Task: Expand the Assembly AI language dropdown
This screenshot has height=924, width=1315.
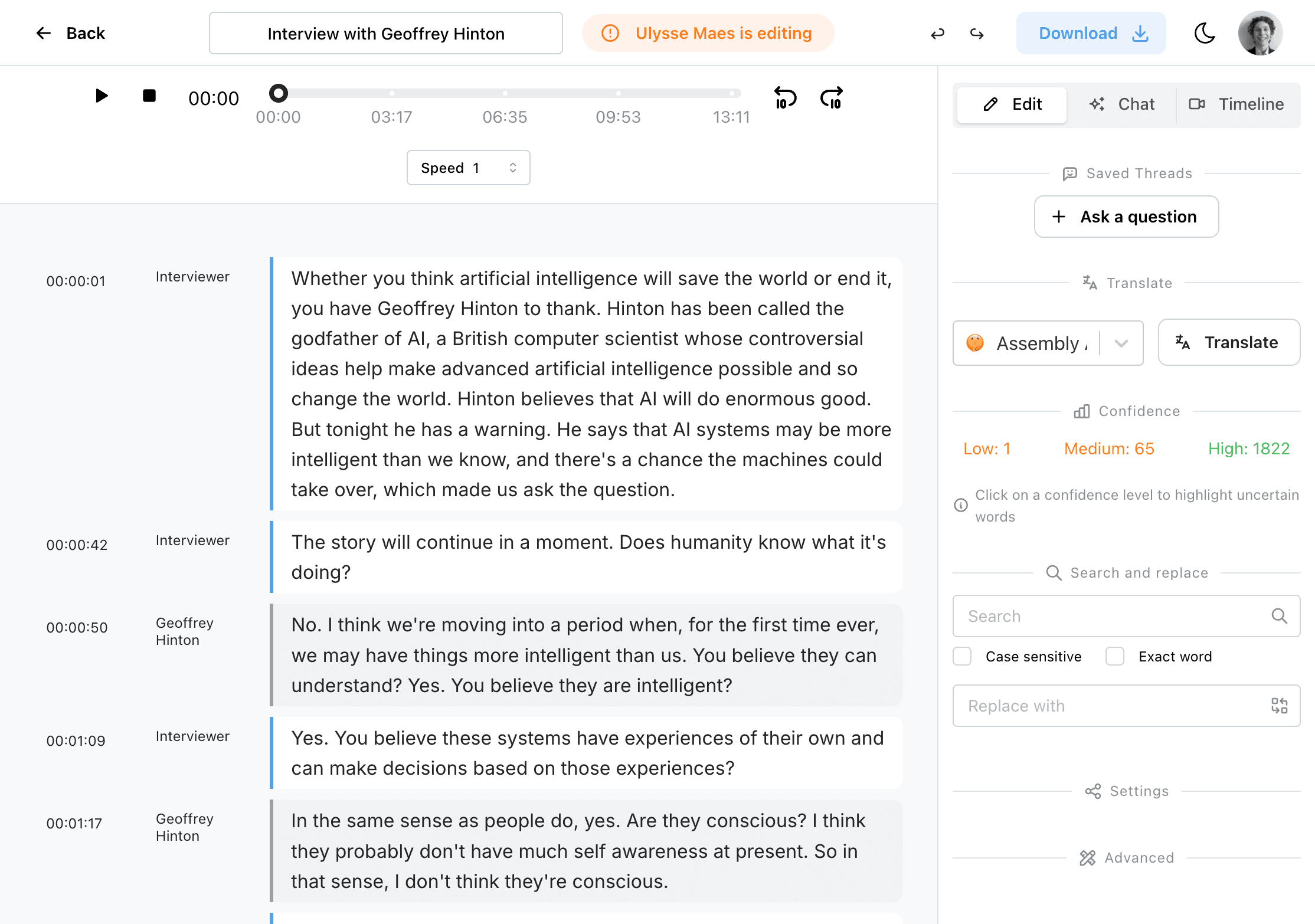Action: point(1121,343)
